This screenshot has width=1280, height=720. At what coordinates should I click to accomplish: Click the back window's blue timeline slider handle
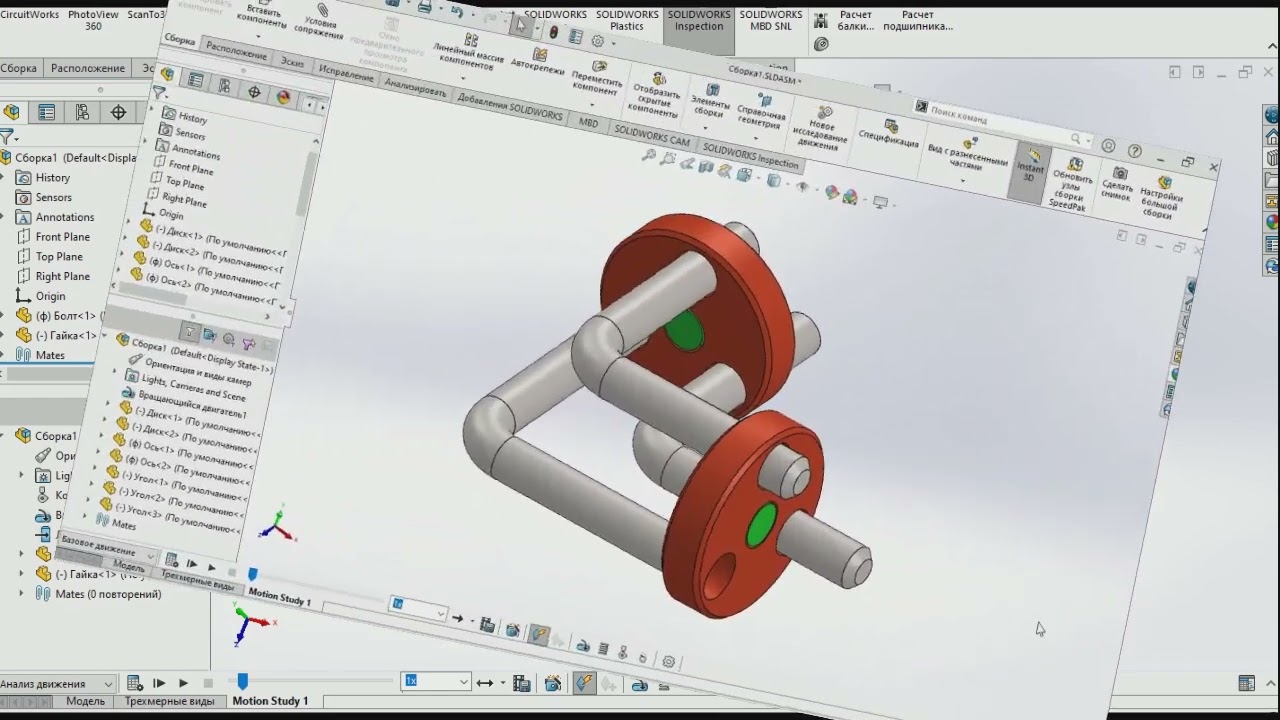tap(242, 682)
